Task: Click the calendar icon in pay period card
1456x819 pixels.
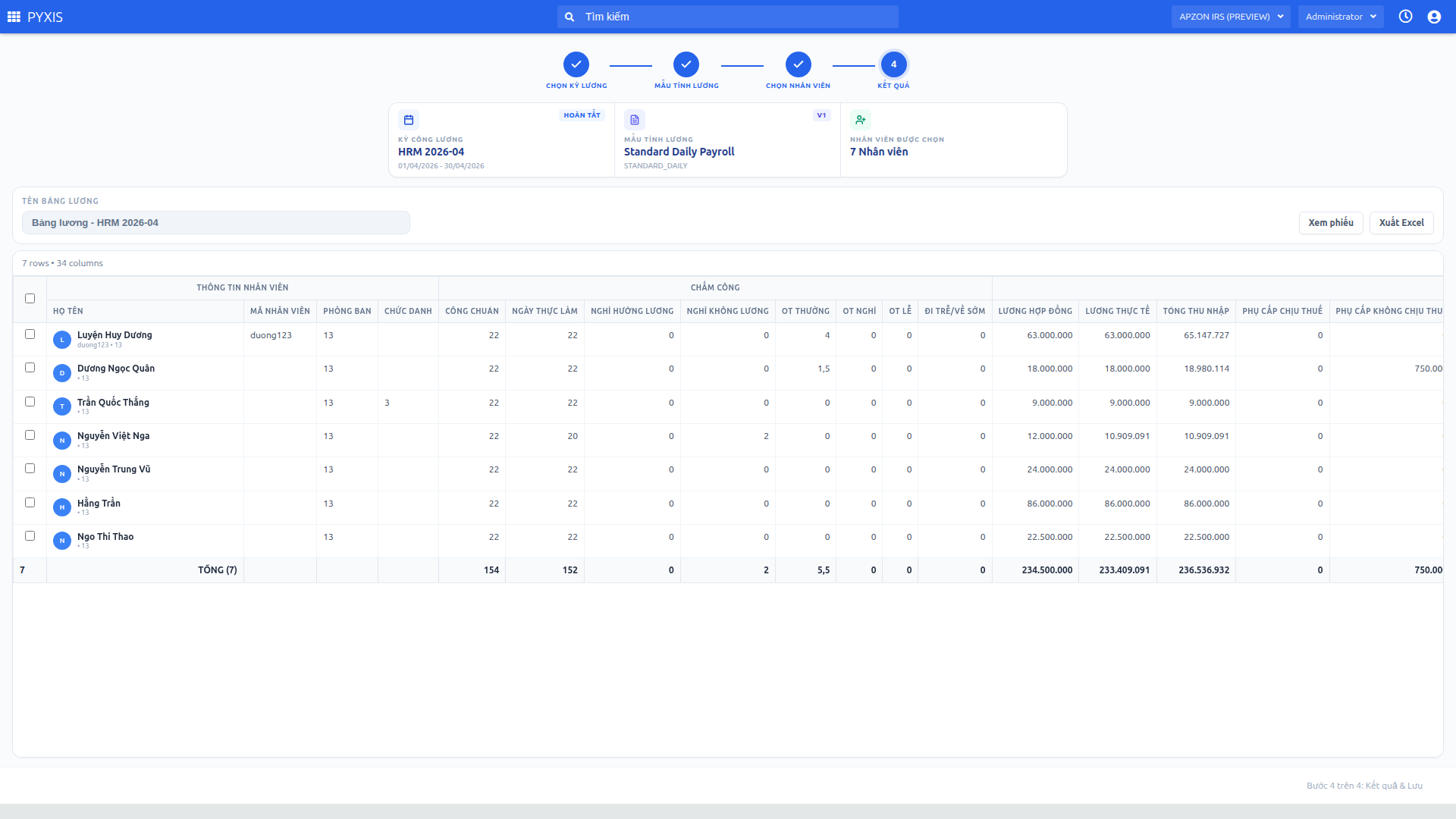Action: pos(409,120)
